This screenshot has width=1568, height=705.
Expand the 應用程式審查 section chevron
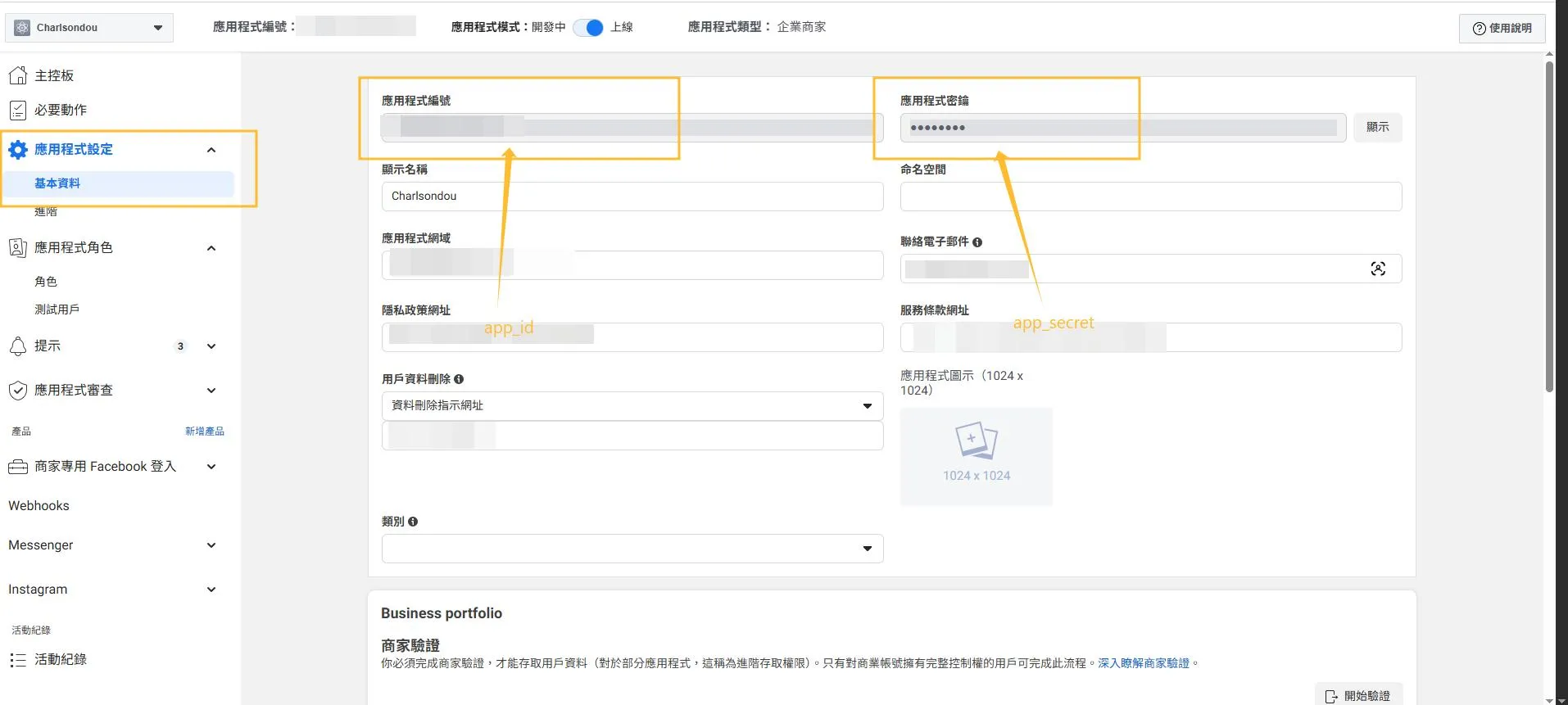pyautogui.click(x=211, y=391)
